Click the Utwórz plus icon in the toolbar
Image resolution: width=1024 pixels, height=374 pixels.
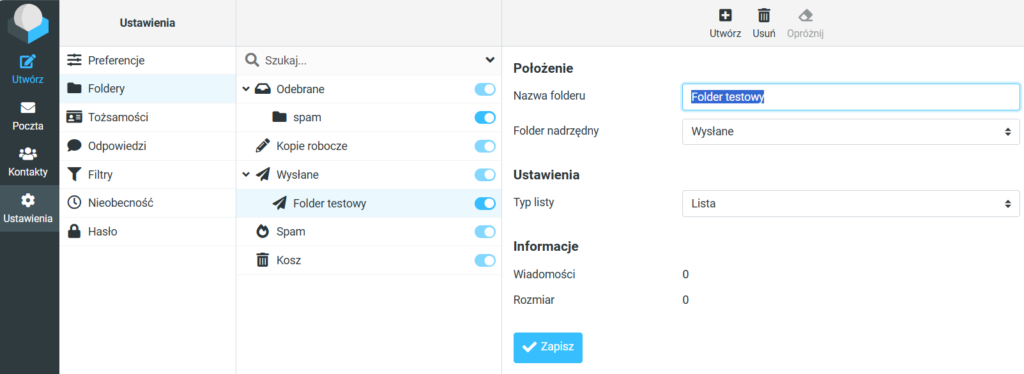(725, 16)
